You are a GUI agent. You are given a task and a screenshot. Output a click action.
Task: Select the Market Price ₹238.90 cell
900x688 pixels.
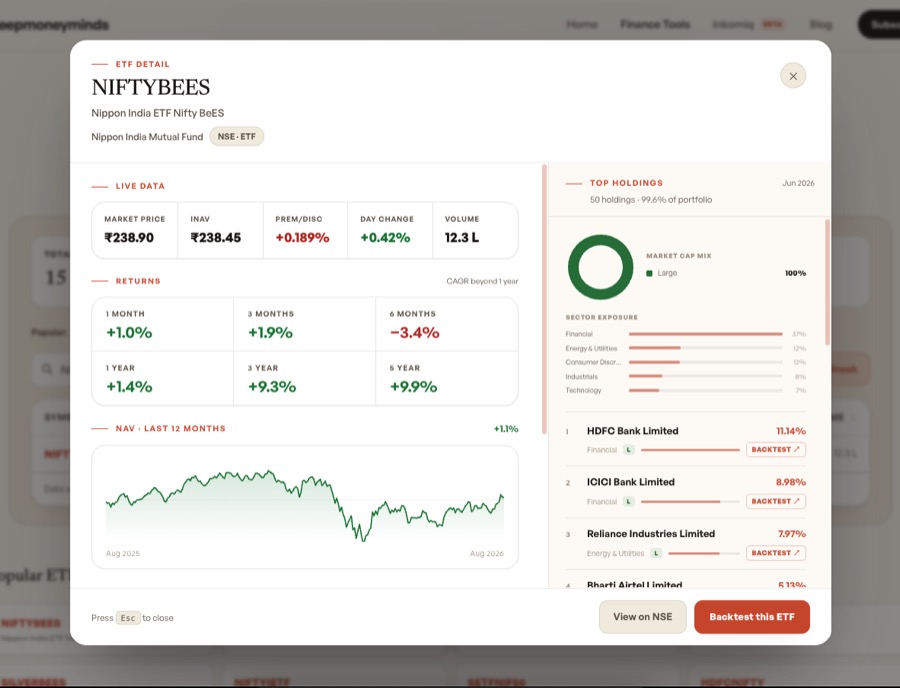click(135, 231)
